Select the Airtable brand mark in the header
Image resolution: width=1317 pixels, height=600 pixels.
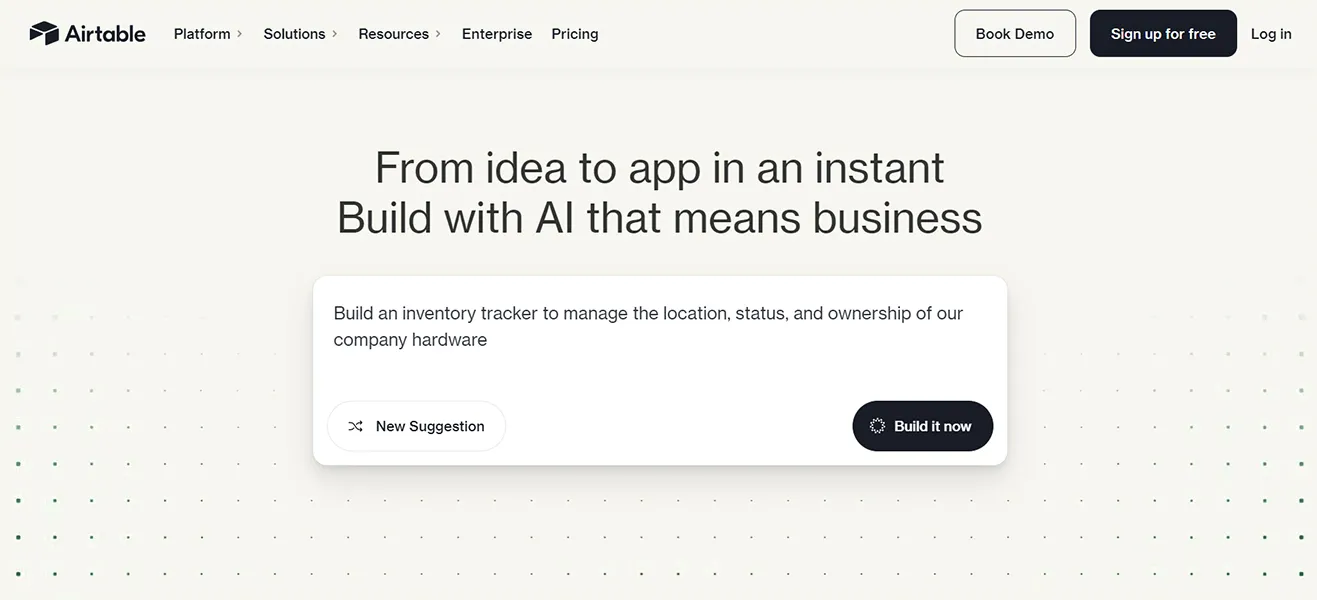tap(43, 31)
